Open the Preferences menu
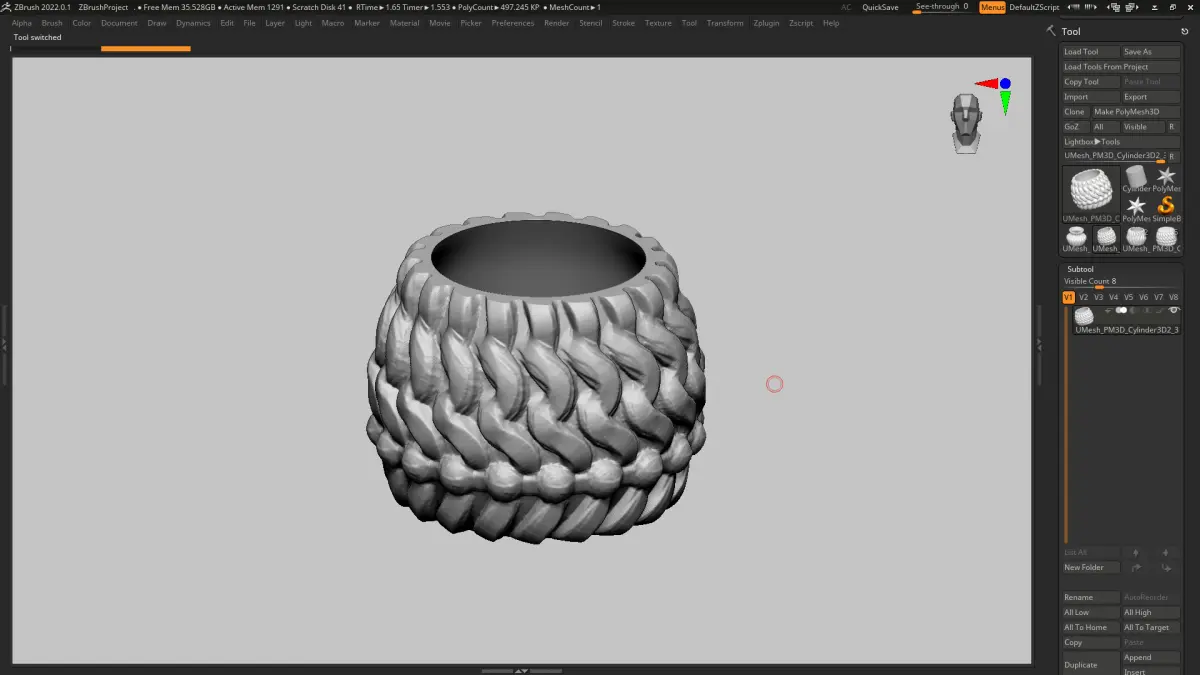This screenshot has height=675, width=1200. [x=512, y=23]
